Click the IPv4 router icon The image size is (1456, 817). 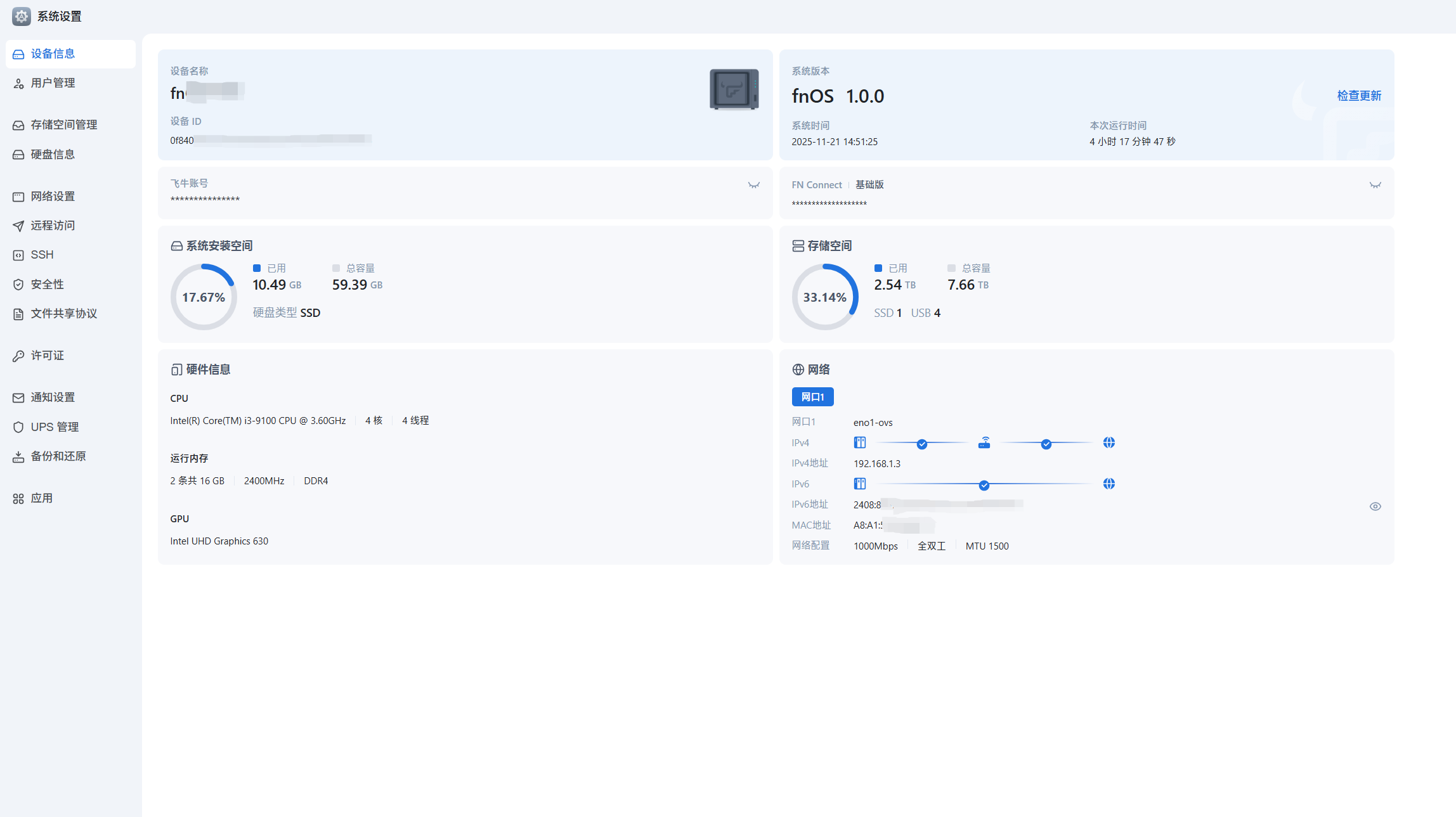click(984, 443)
